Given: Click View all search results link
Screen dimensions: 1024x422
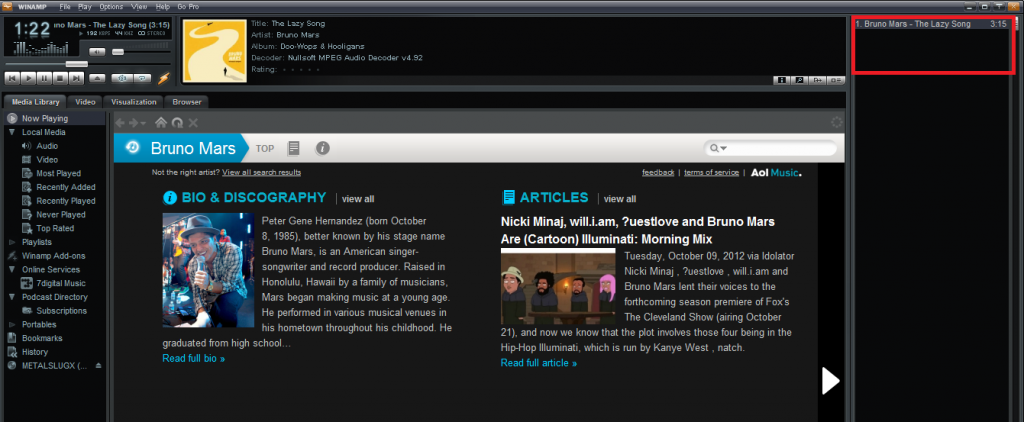Looking at the screenshot, I should pos(261,172).
